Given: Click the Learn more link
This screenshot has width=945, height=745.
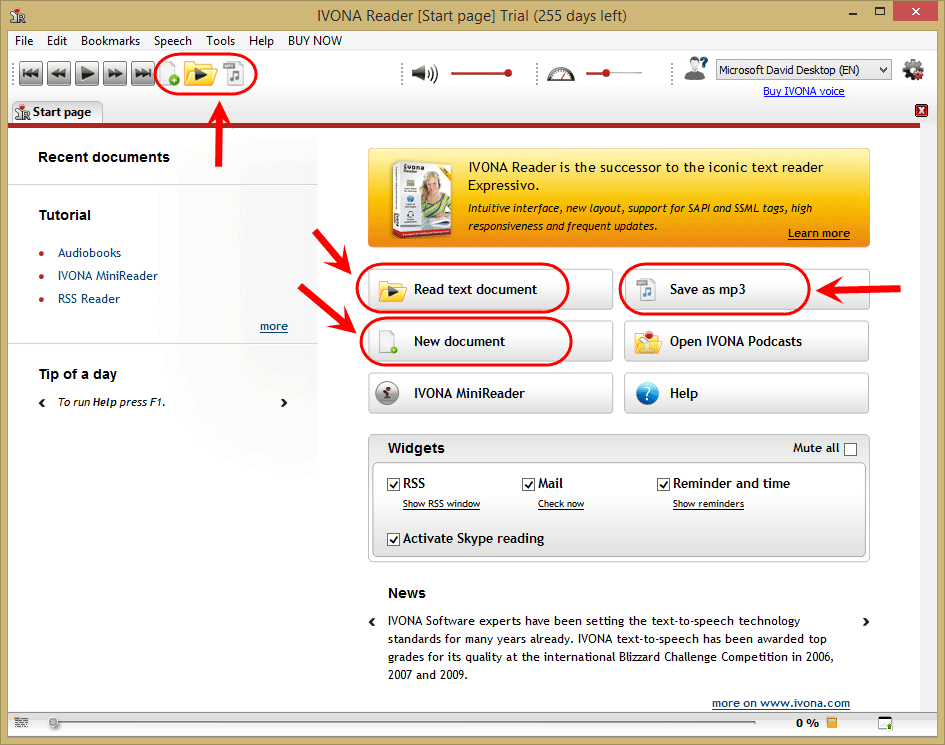Looking at the screenshot, I should (818, 233).
